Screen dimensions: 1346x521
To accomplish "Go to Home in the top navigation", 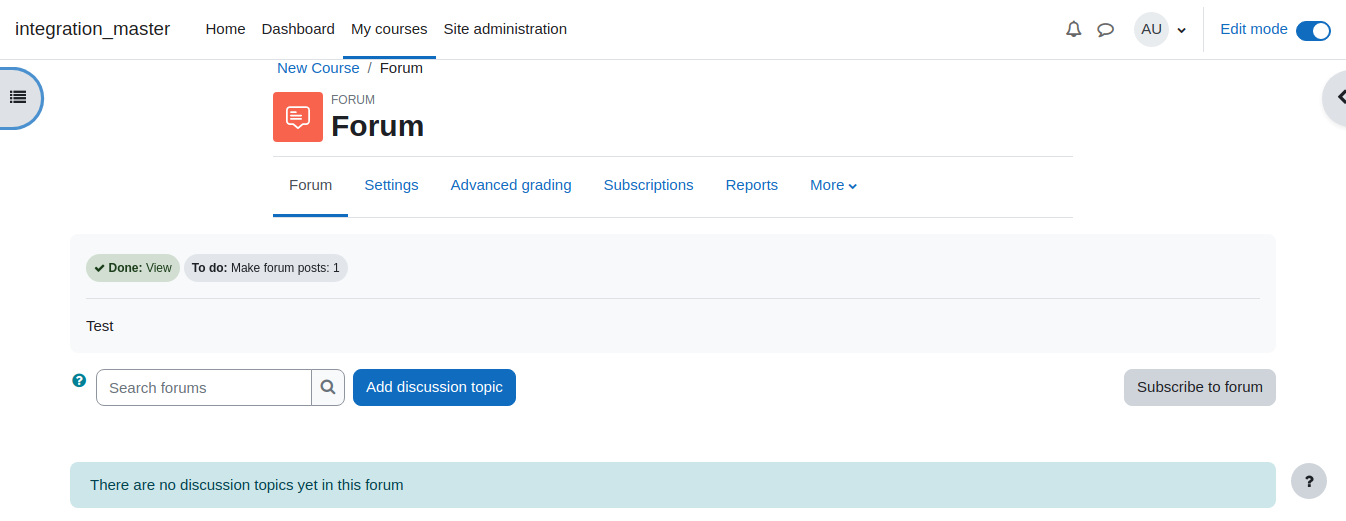I will pyautogui.click(x=225, y=29).
